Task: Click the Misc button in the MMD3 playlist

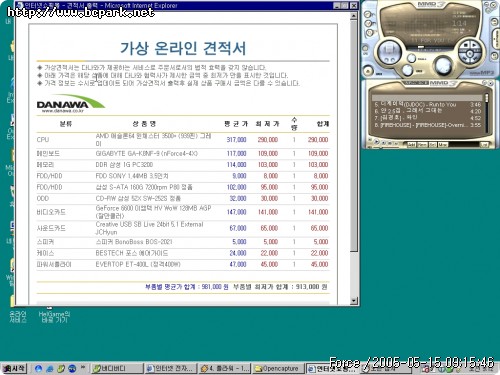Action: (443, 144)
